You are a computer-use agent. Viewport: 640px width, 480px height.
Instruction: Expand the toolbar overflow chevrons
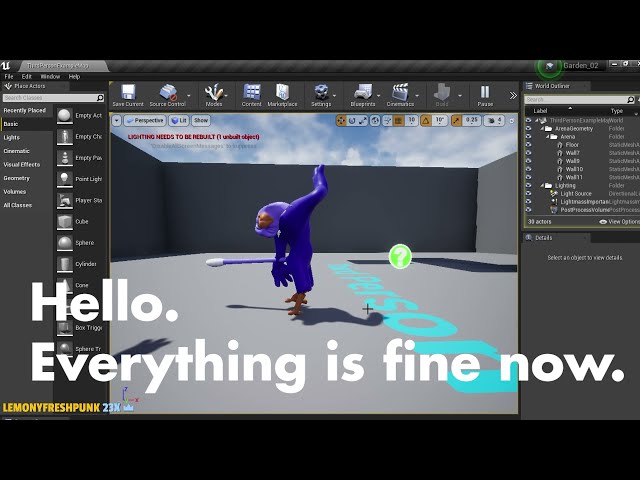513,96
